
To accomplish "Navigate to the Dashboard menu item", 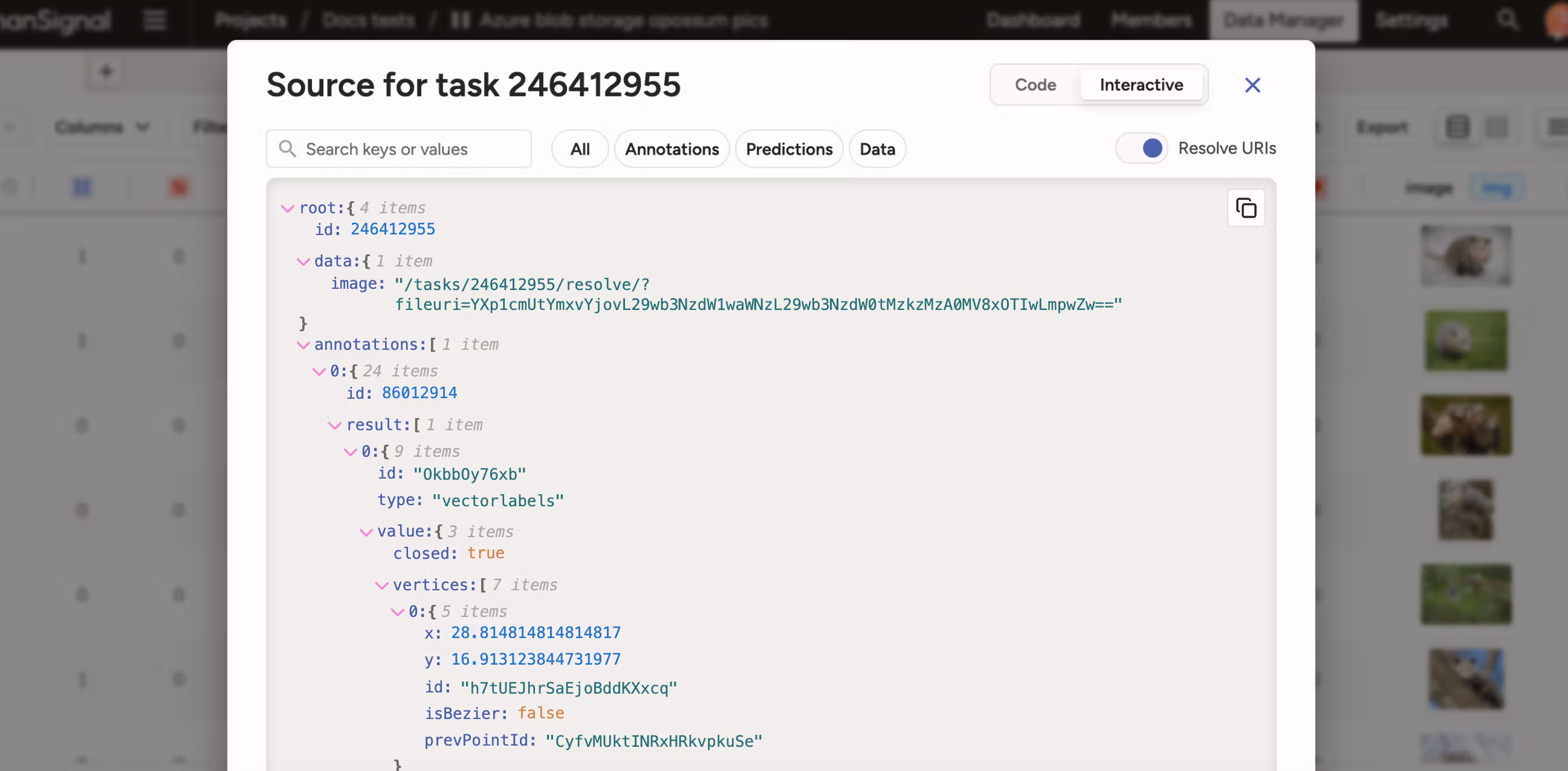I will pos(1033,20).
